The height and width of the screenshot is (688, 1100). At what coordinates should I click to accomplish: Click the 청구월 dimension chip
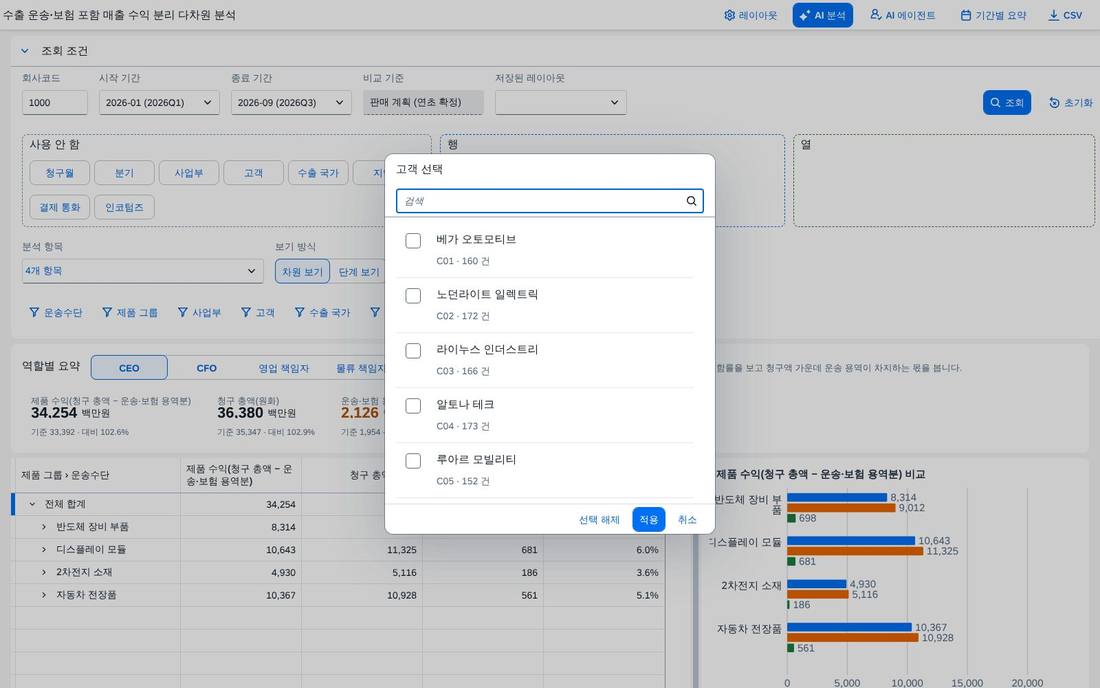(60, 173)
